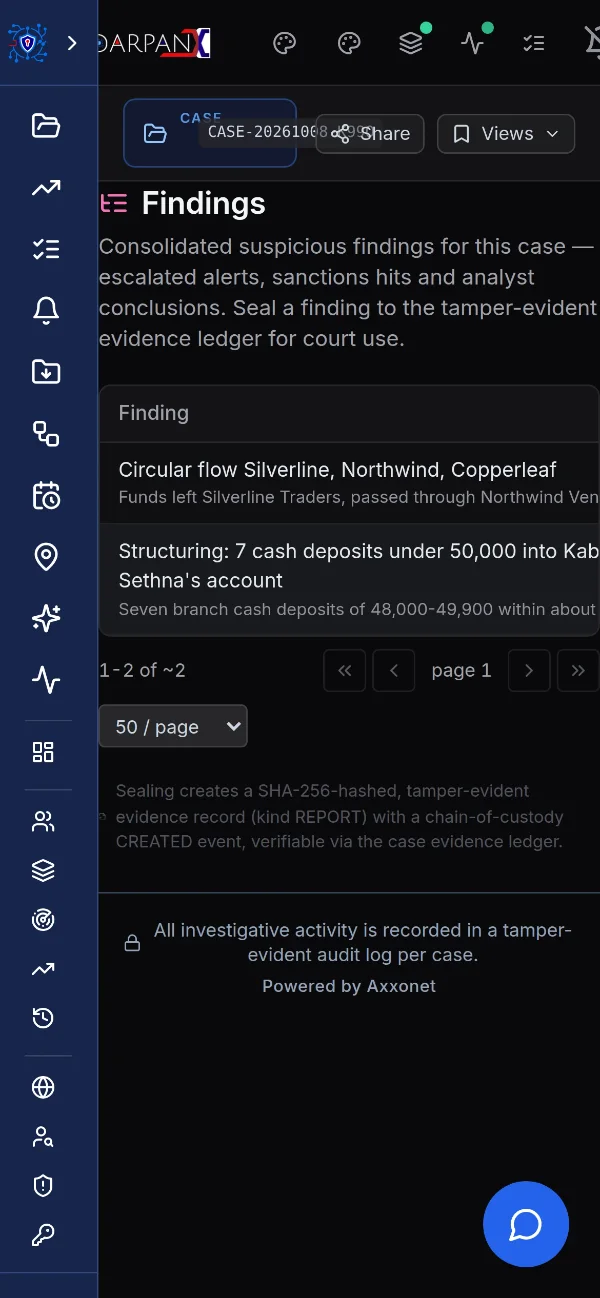
Task: Click the second palette icon in the top bar
Action: [x=349, y=43]
